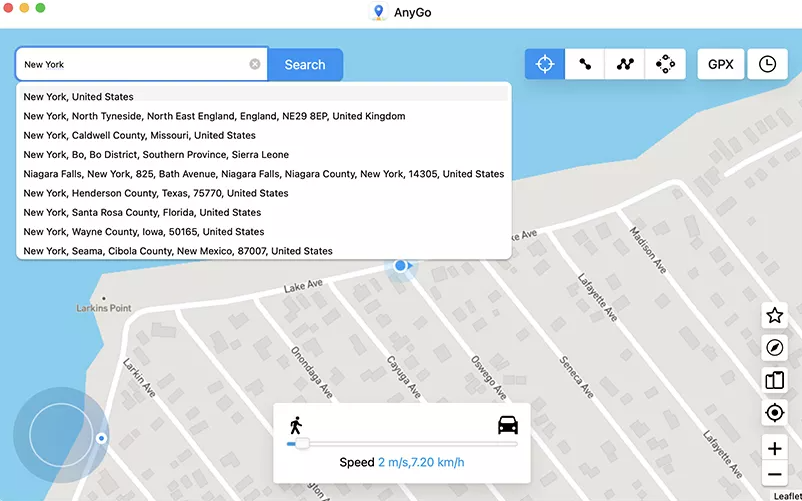Click the Leaflet attribution link
The height and width of the screenshot is (501, 802).
(x=787, y=496)
